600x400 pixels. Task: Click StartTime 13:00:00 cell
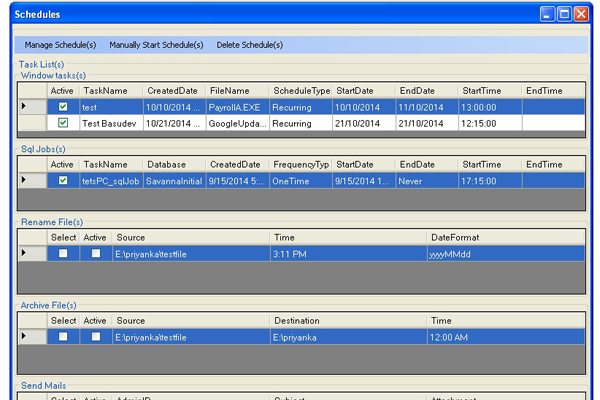click(x=490, y=107)
